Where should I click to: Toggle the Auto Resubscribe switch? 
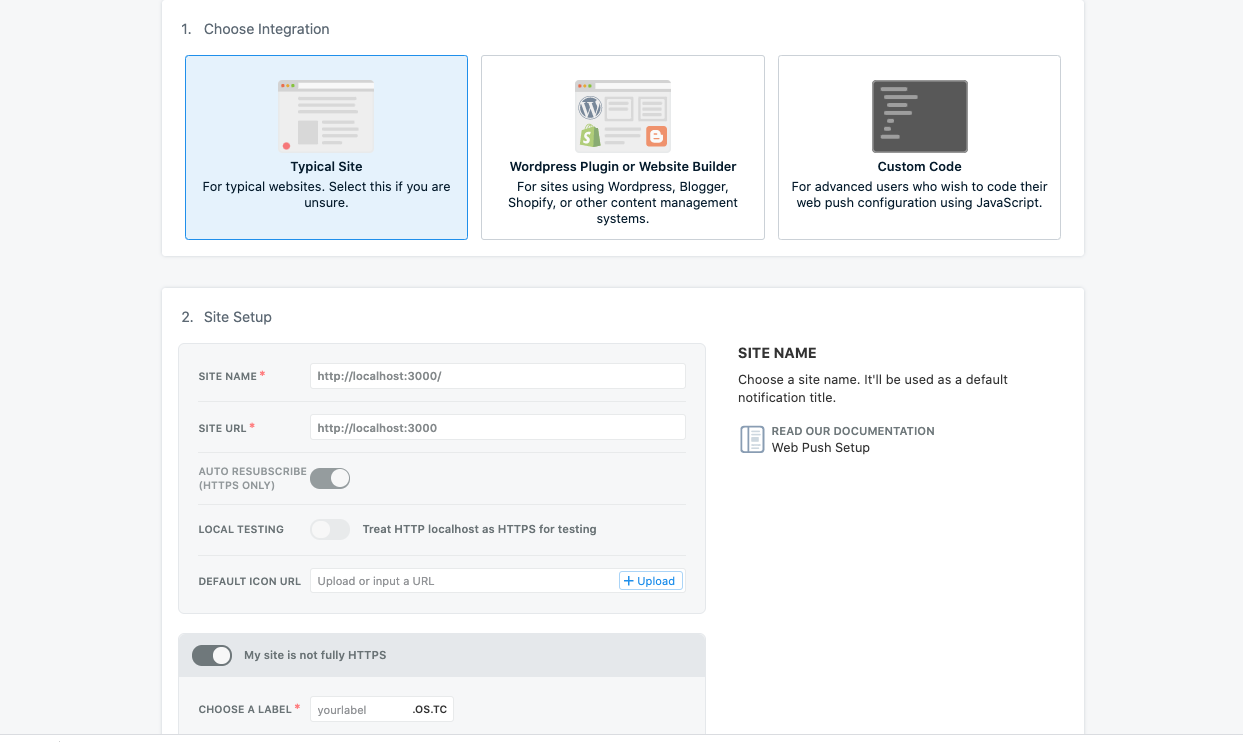pos(330,478)
